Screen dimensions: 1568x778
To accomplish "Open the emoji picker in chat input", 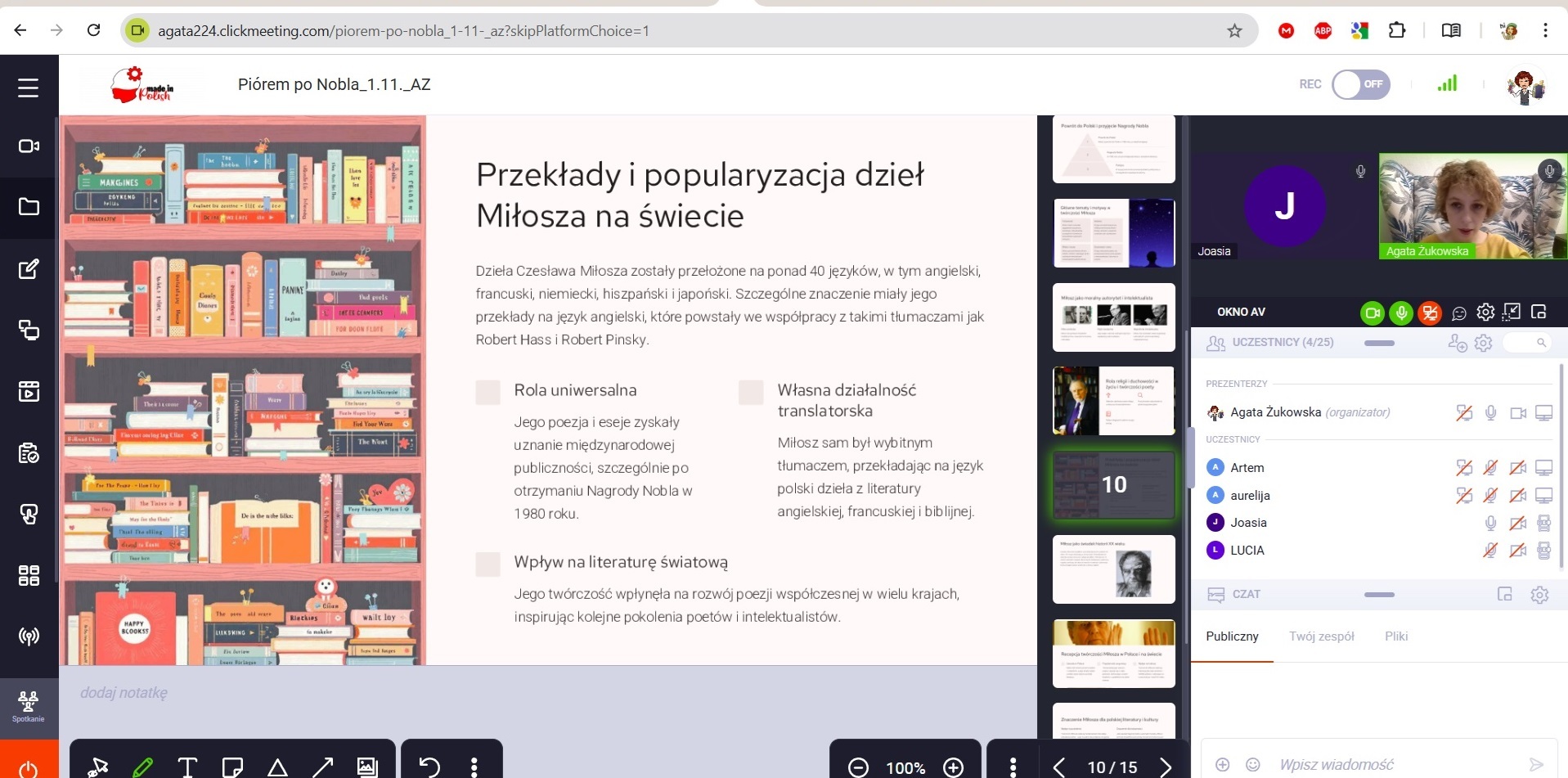I will click(x=1252, y=764).
